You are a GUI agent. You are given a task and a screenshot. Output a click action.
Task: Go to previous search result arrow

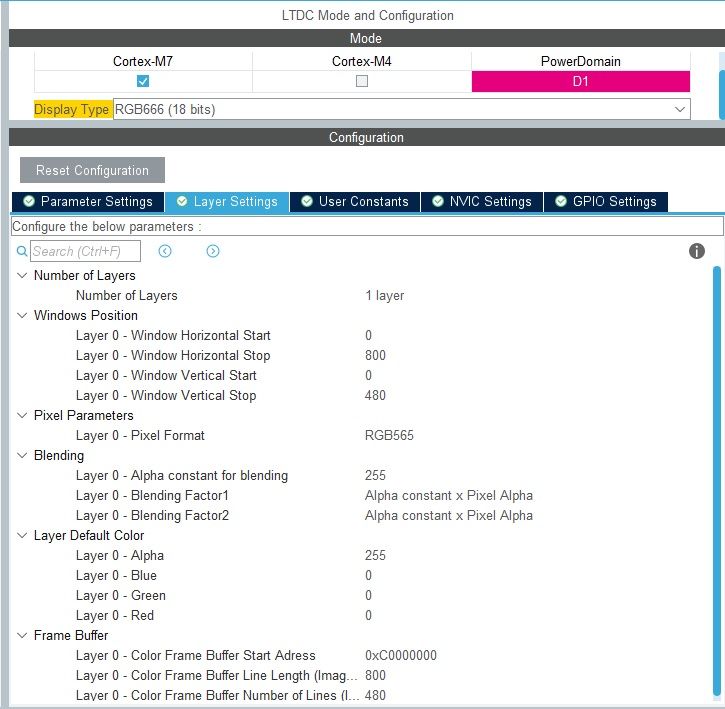tap(165, 251)
